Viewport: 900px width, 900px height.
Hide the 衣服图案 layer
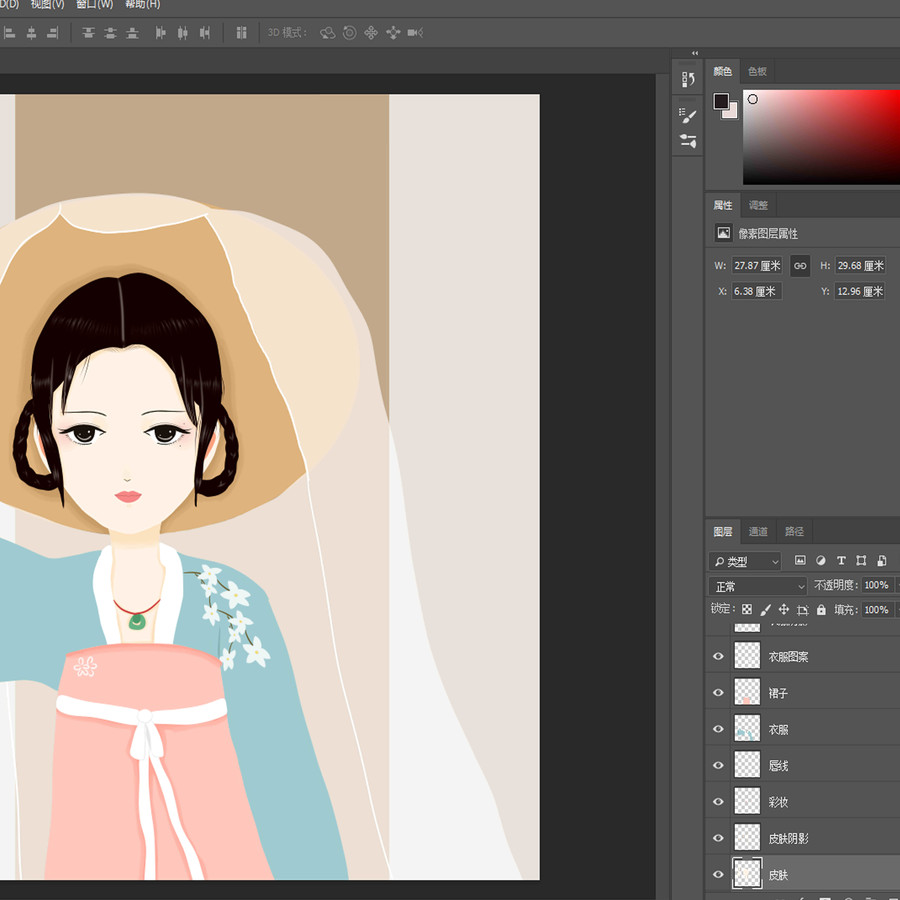tap(718, 656)
